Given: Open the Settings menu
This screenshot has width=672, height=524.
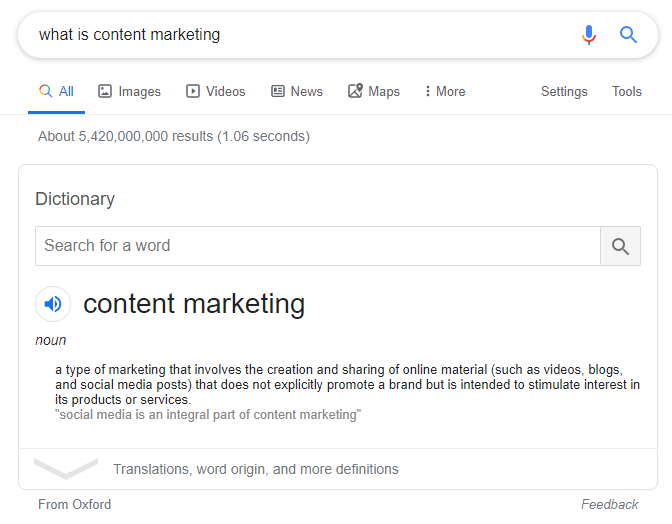Looking at the screenshot, I should click(564, 91).
